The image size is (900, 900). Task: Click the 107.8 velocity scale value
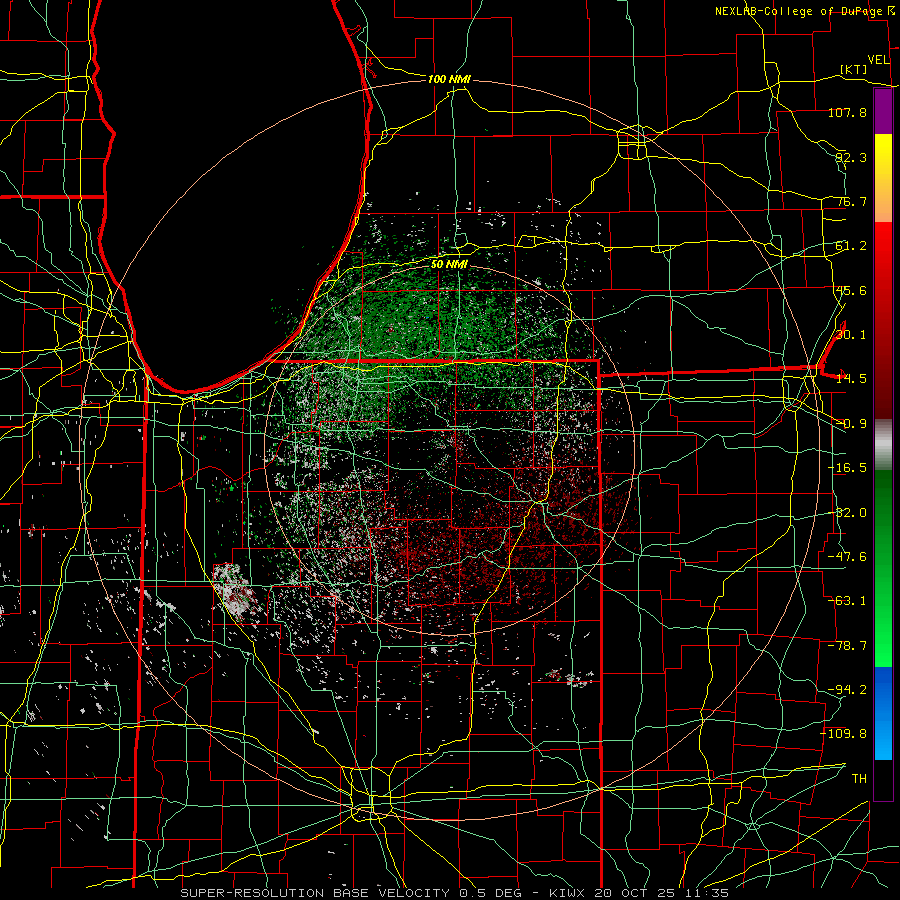pos(847,112)
